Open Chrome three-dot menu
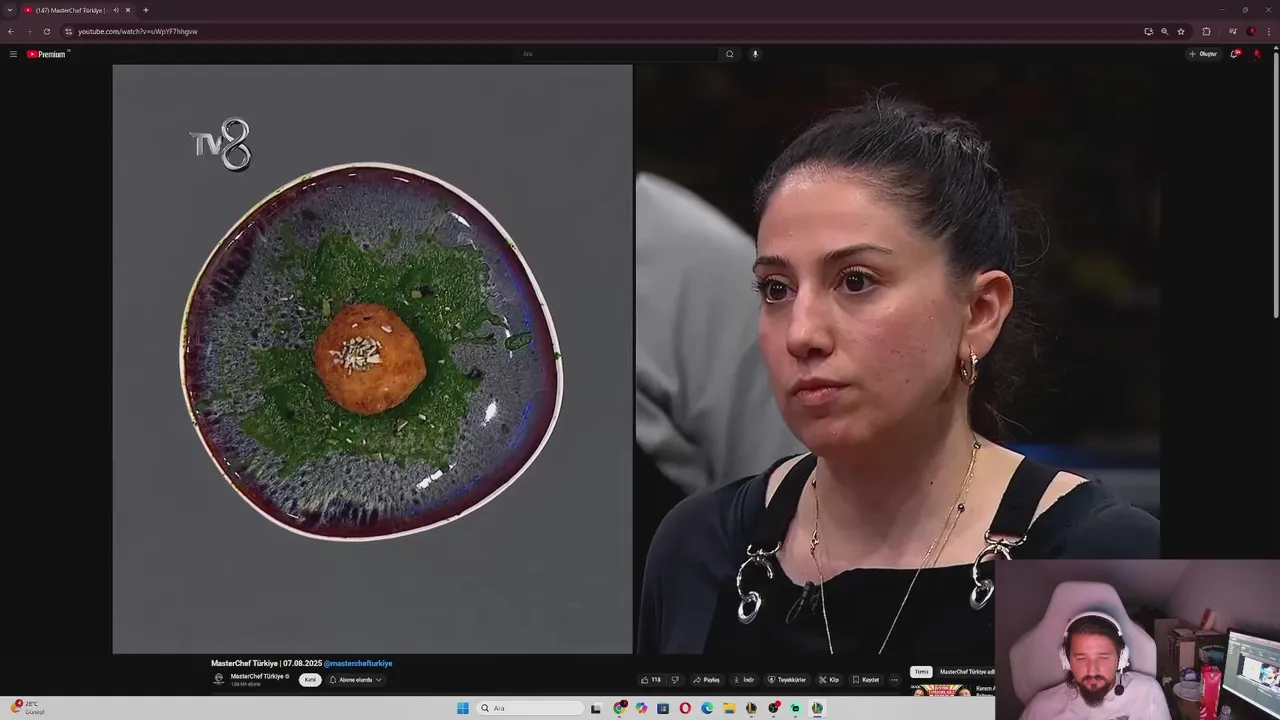This screenshot has width=1280, height=720. coord(1269,31)
